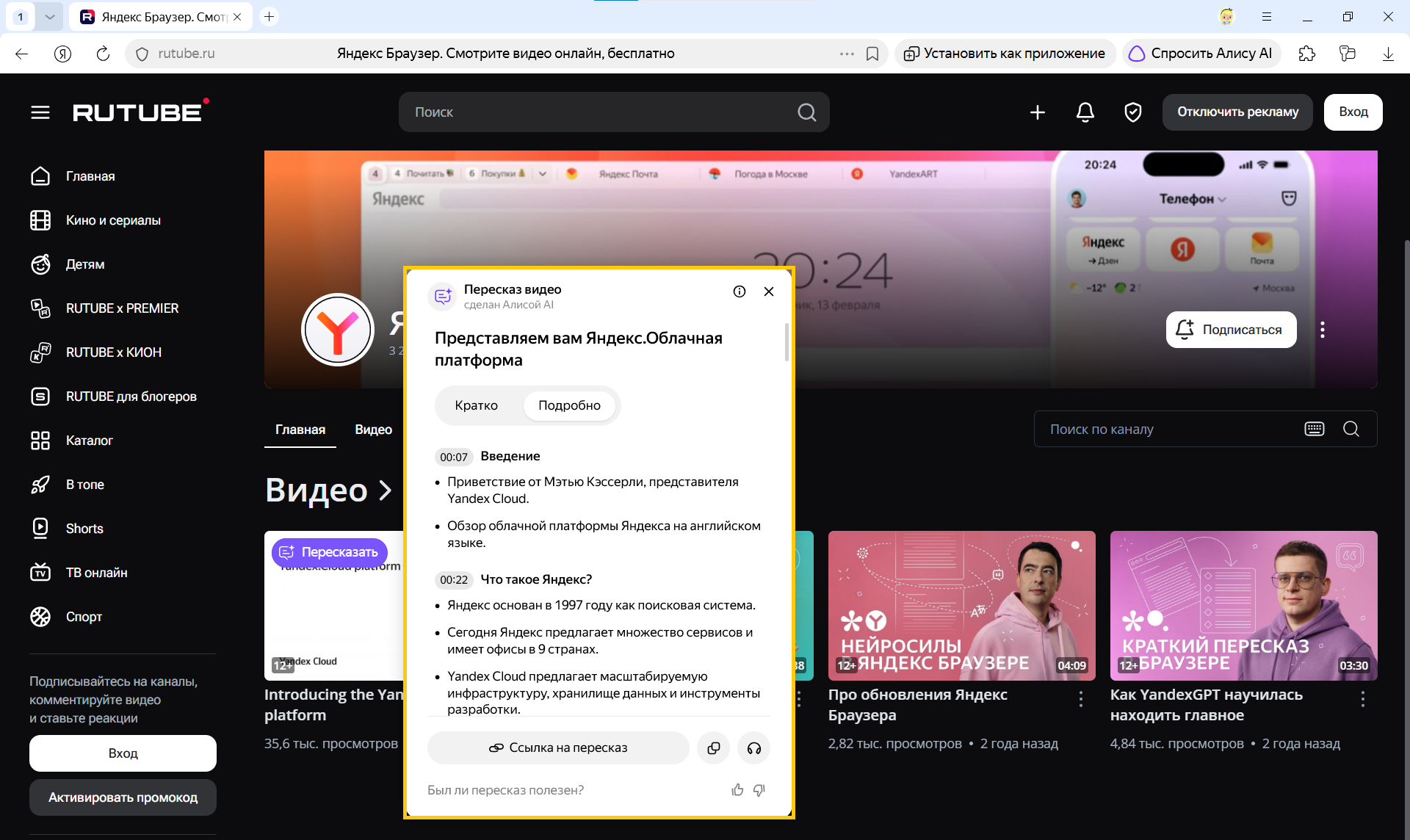Open options for Как YandexGPT научилась video
This screenshot has width=1410, height=840.
tap(1363, 699)
